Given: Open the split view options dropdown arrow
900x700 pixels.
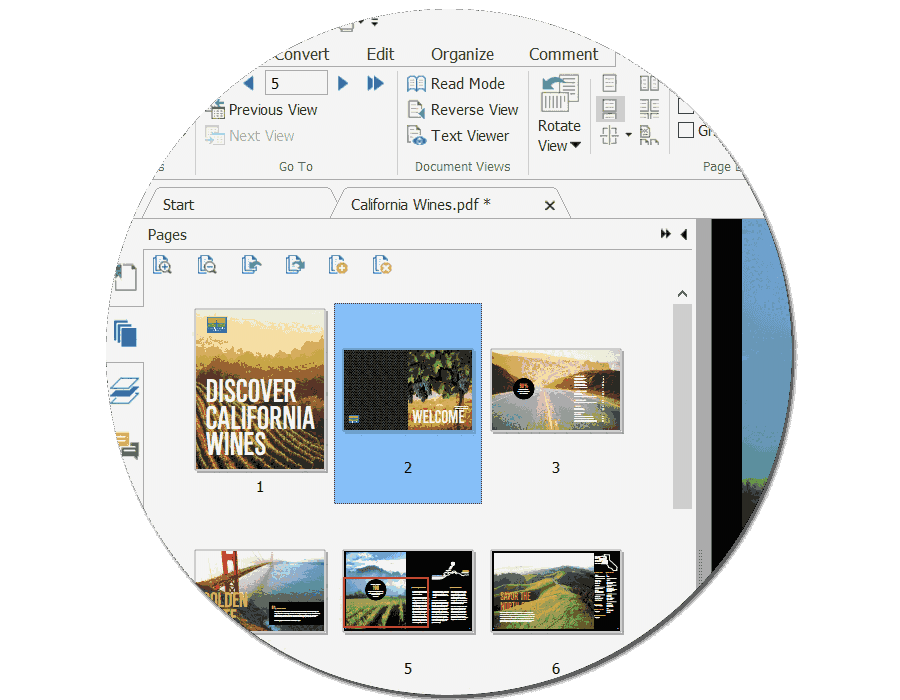Looking at the screenshot, I should coord(629,134).
